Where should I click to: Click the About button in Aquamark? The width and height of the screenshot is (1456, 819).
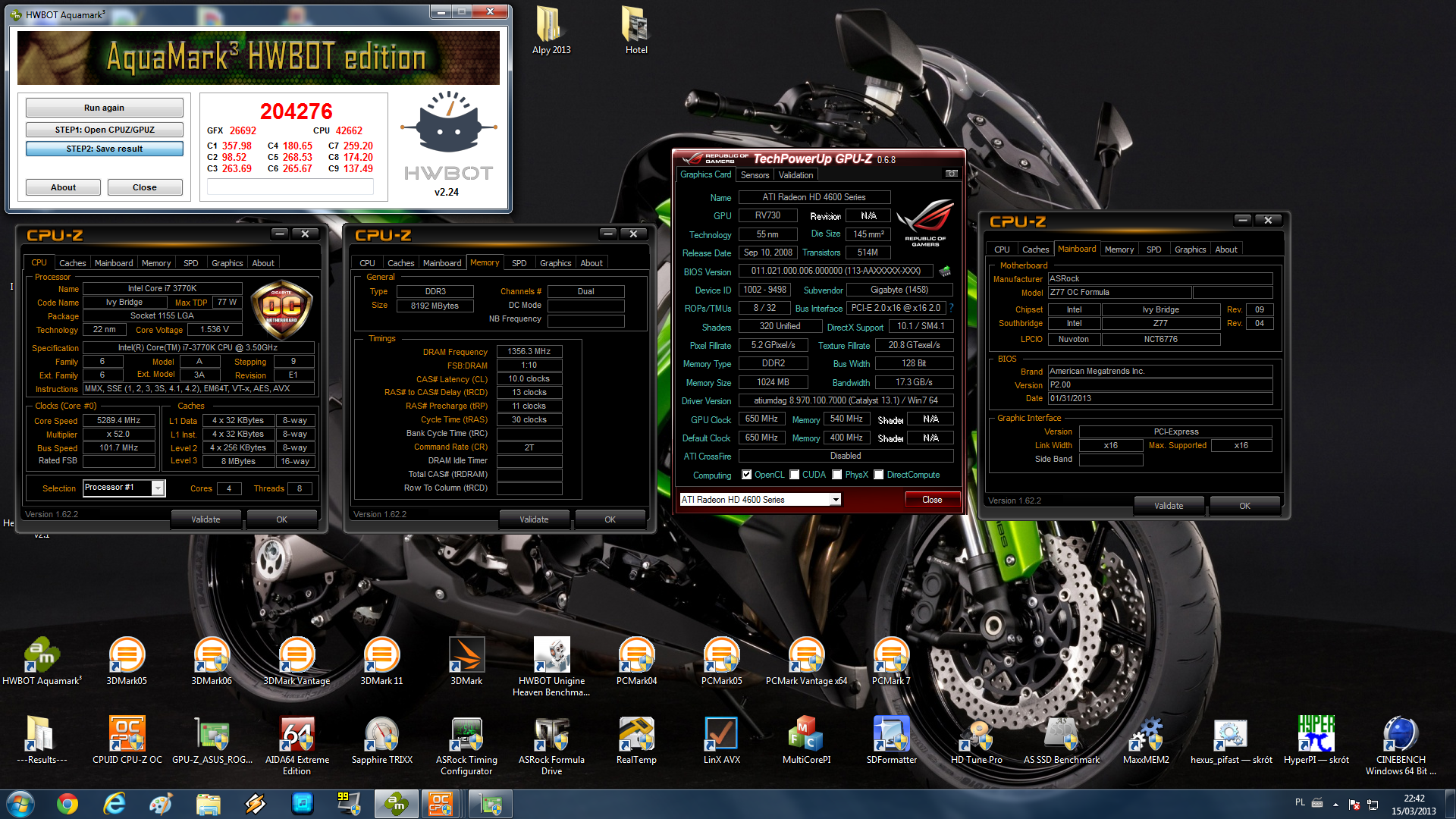point(63,187)
